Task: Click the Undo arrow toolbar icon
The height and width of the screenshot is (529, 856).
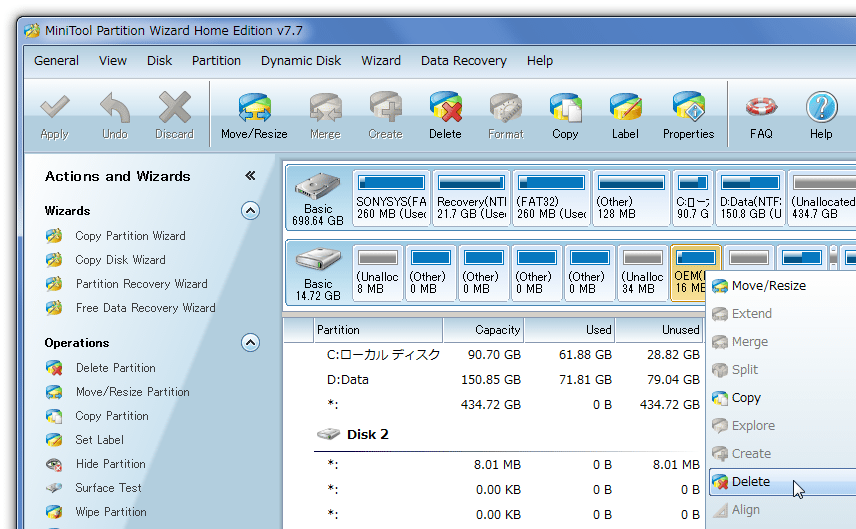Action: click(x=115, y=108)
